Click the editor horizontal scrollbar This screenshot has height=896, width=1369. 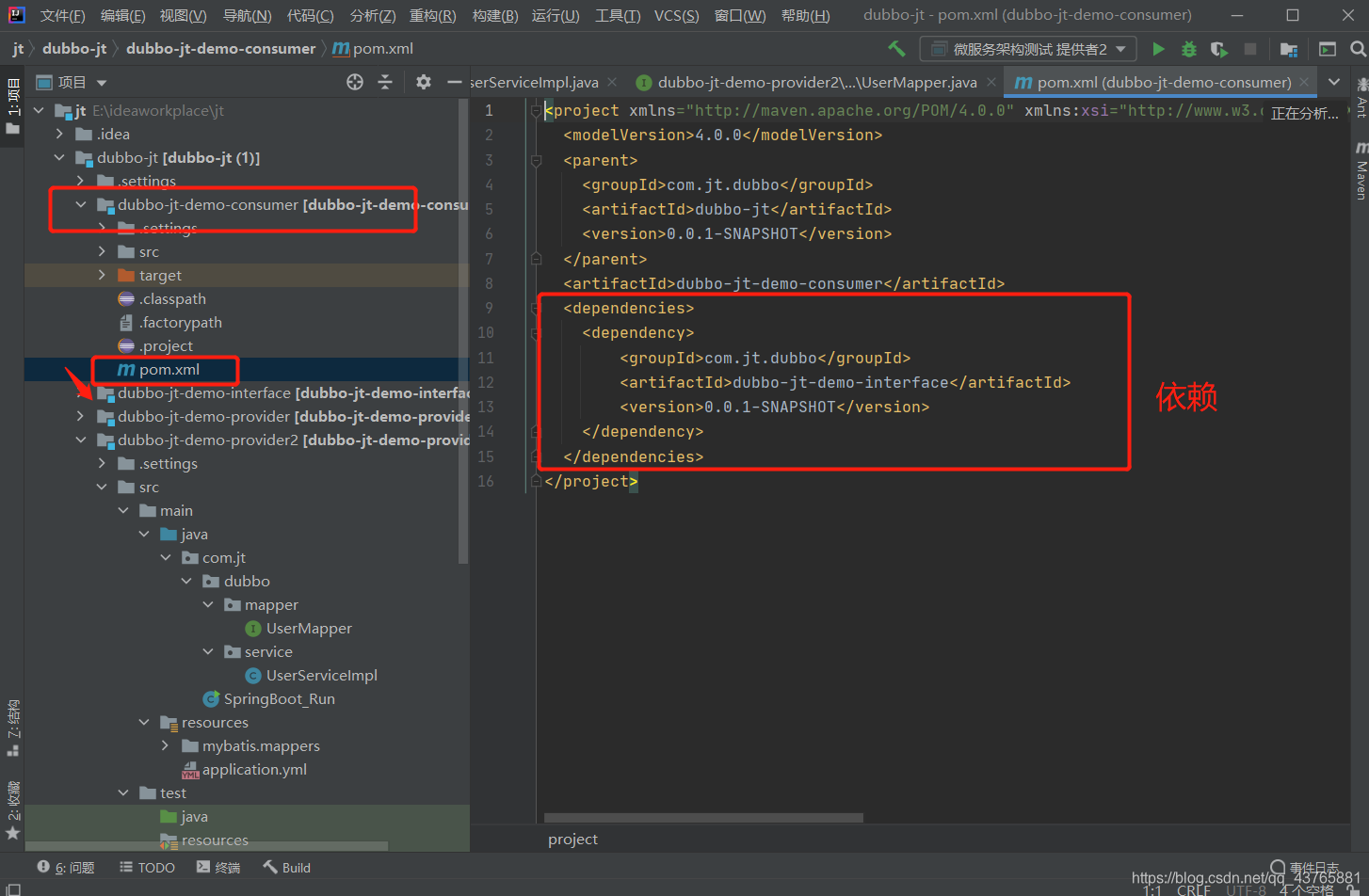tap(703, 818)
